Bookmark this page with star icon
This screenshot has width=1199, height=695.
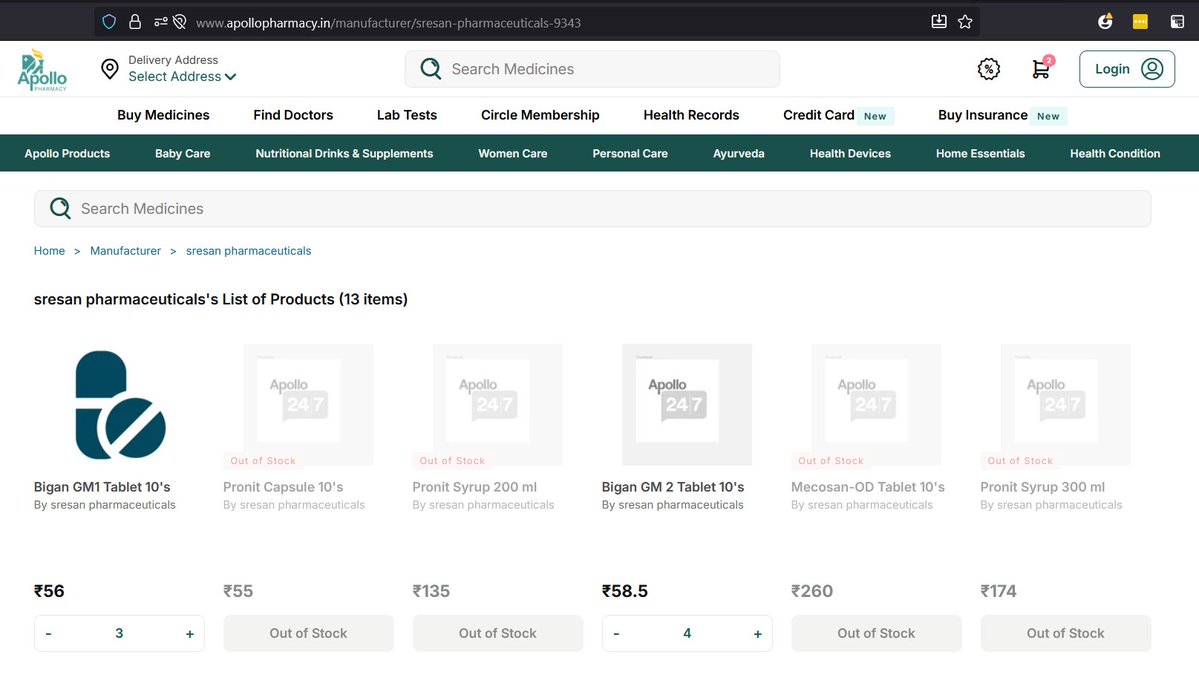[x=965, y=21]
